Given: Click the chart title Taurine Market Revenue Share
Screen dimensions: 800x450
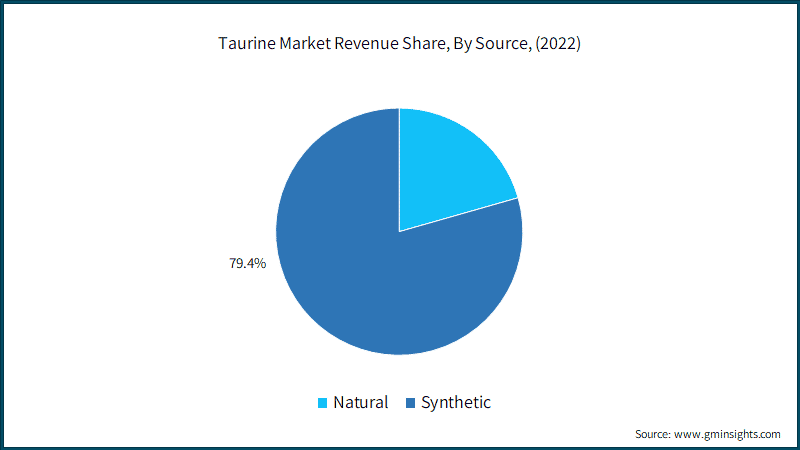Looking at the screenshot, I should point(399,43).
